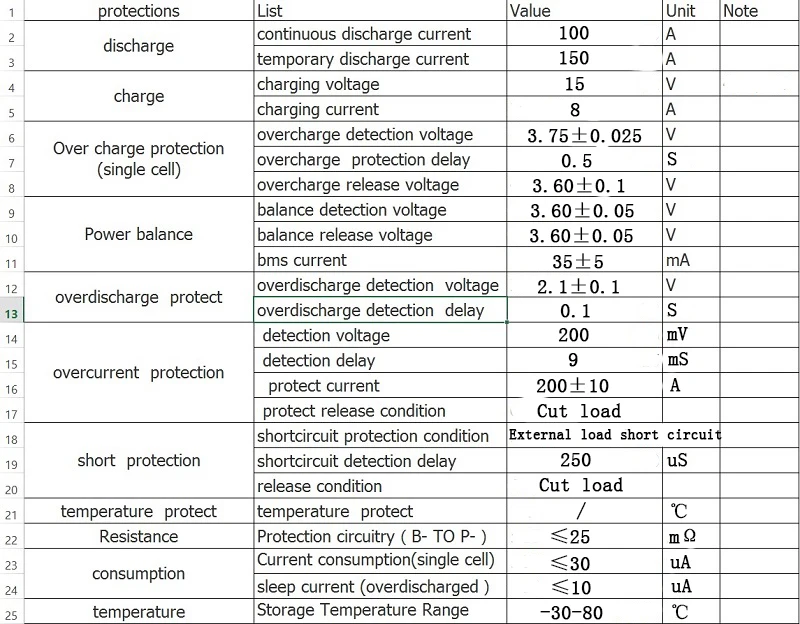Screen dimensions: 800x624
Task: Click the sleep current (overdischarged) cell
Action: coord(380,586)
